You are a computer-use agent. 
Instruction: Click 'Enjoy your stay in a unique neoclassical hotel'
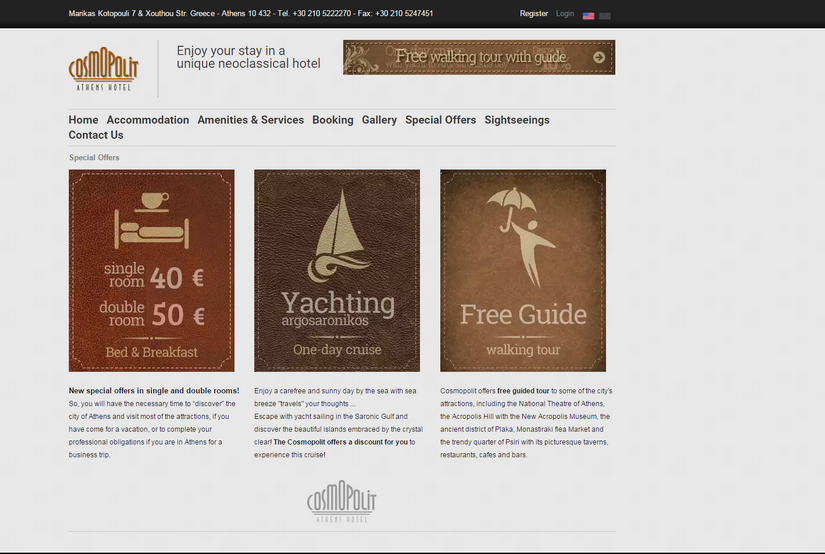click(x=248, y=57)
